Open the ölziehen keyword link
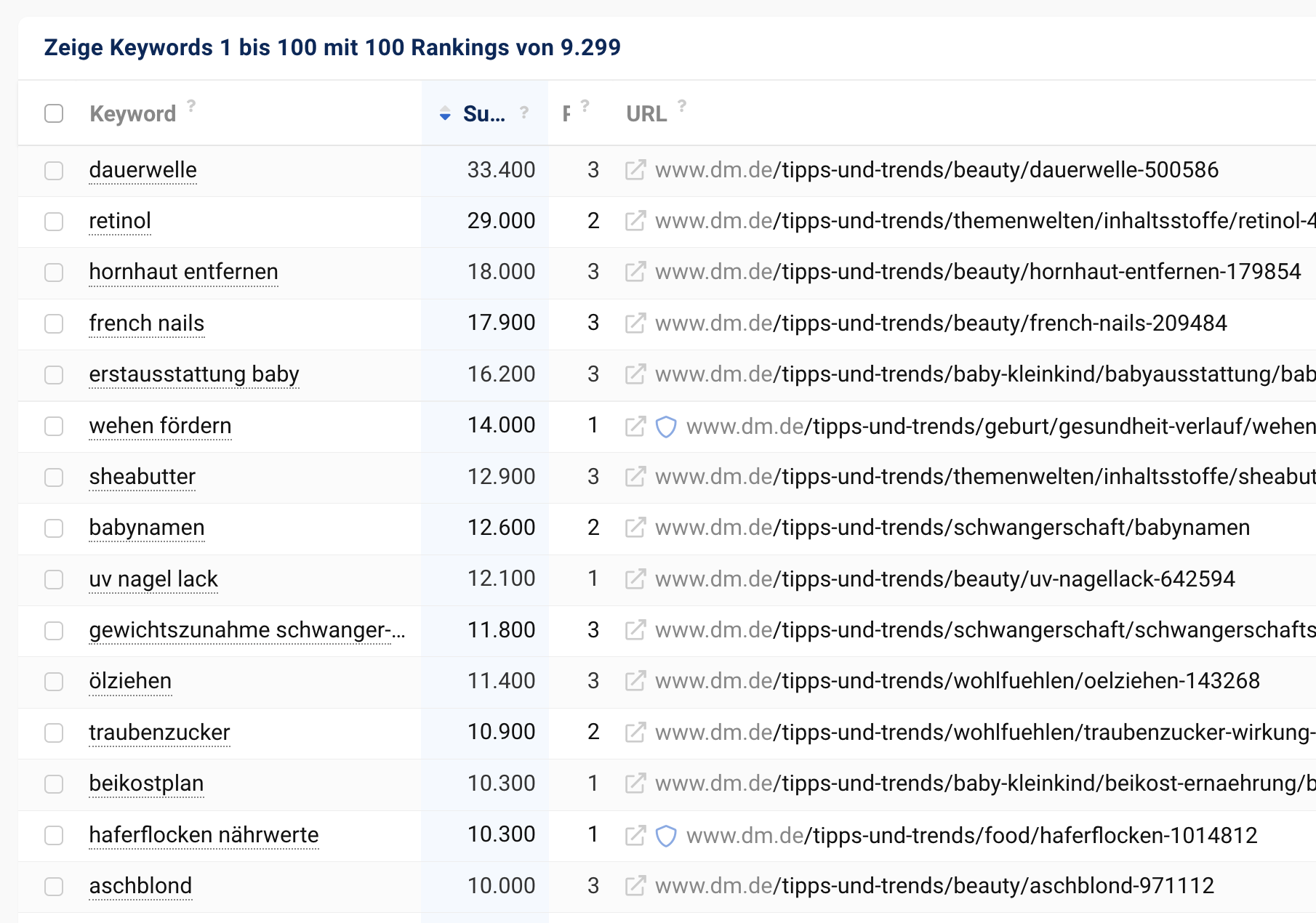The image size is (1316, 923). pos(130,681)
